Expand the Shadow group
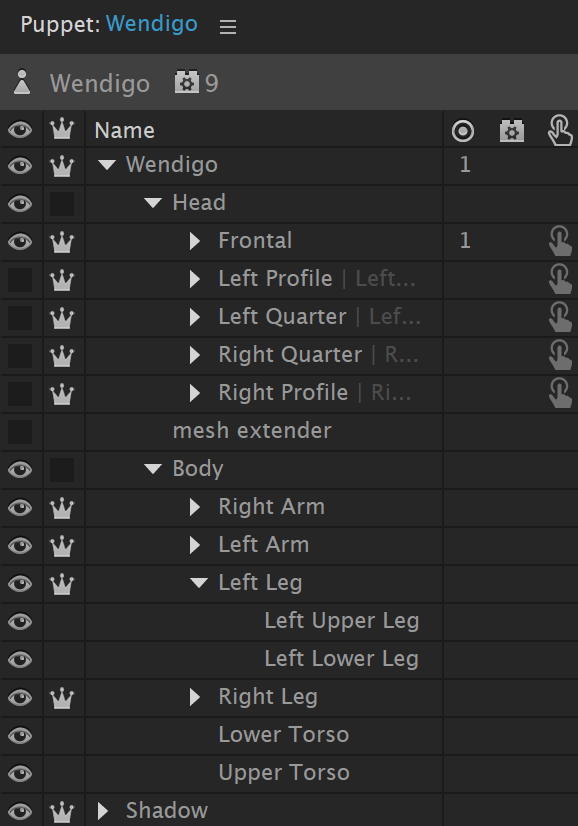Screen dimensions: 578x826 pos(103,811)
